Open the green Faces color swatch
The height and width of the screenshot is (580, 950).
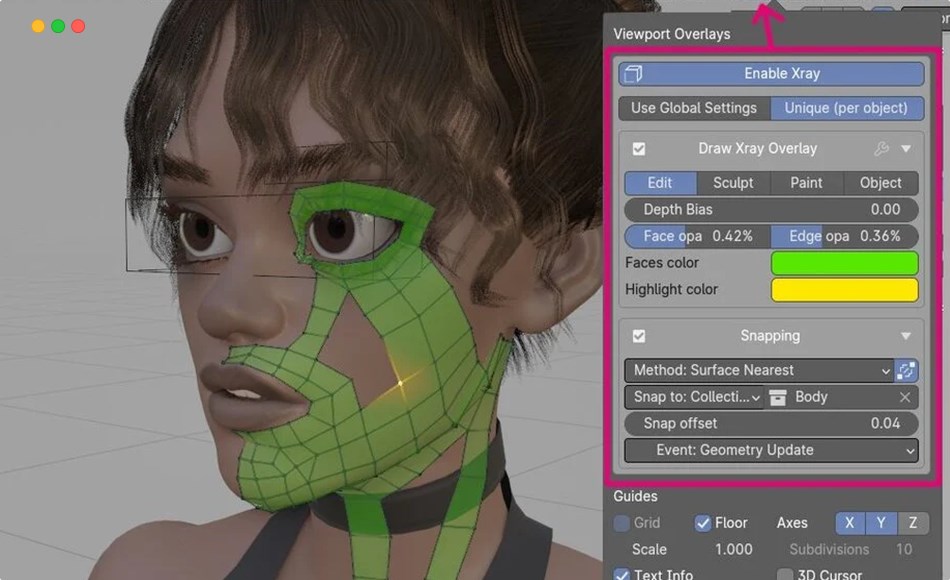click(844, 262)
